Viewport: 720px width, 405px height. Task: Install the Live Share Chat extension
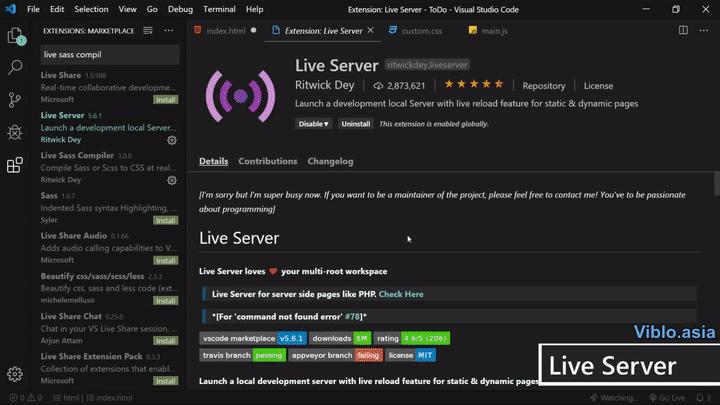[165, 341]
